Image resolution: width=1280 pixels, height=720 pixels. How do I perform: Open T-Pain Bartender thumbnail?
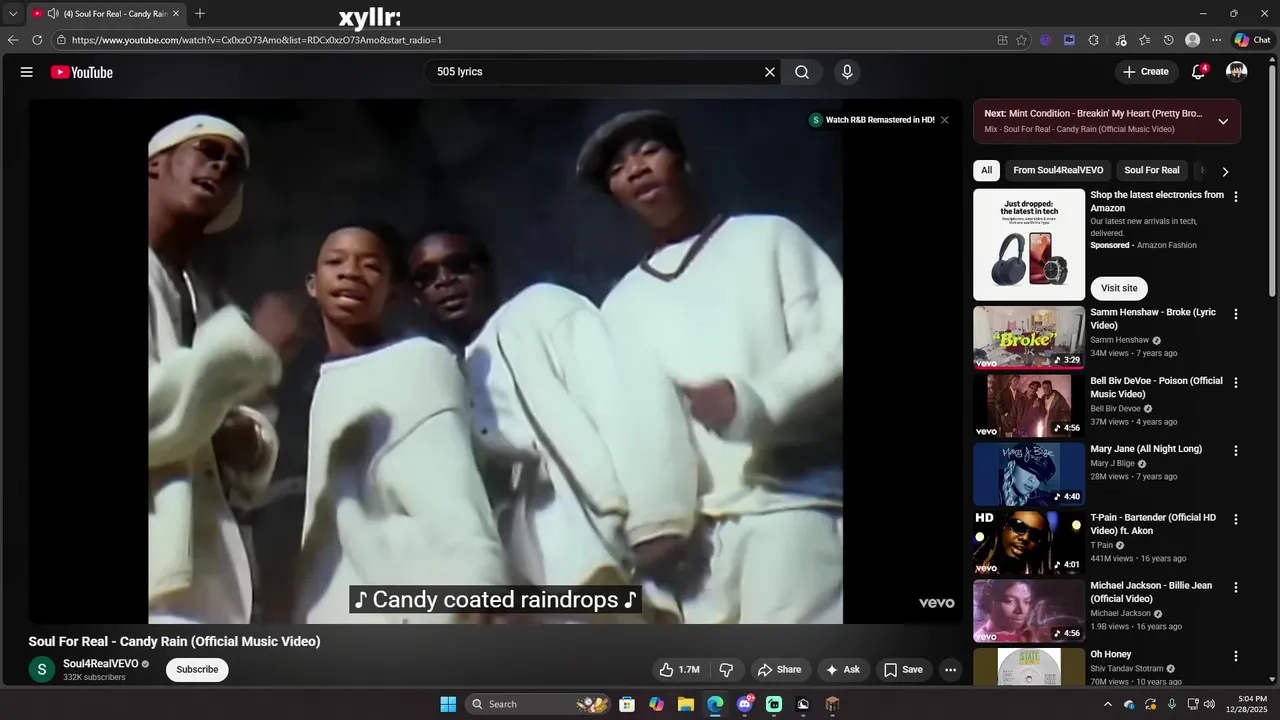(1029, 543)
